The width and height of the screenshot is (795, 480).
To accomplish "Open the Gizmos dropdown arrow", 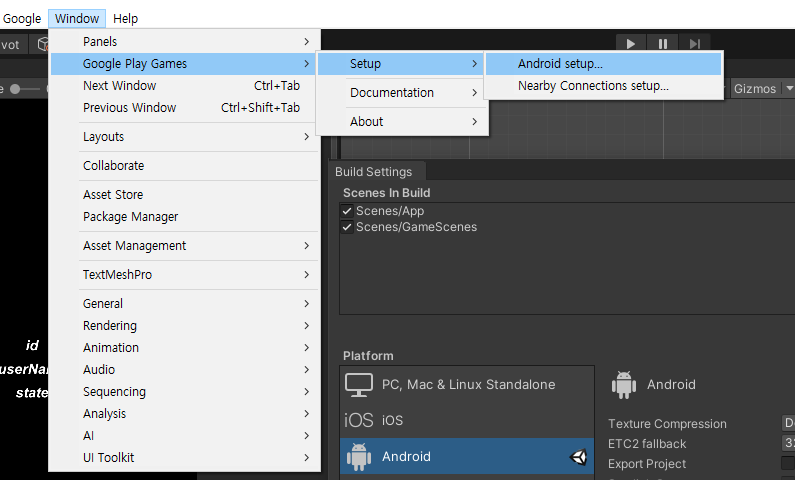I will click(x=789, y=88).
